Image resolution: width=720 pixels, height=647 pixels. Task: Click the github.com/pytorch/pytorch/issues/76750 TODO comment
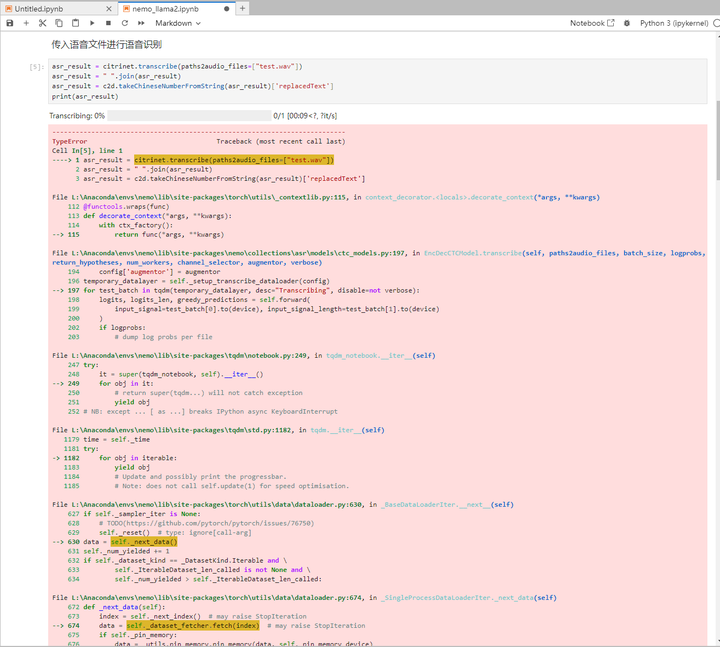(207, 523)
